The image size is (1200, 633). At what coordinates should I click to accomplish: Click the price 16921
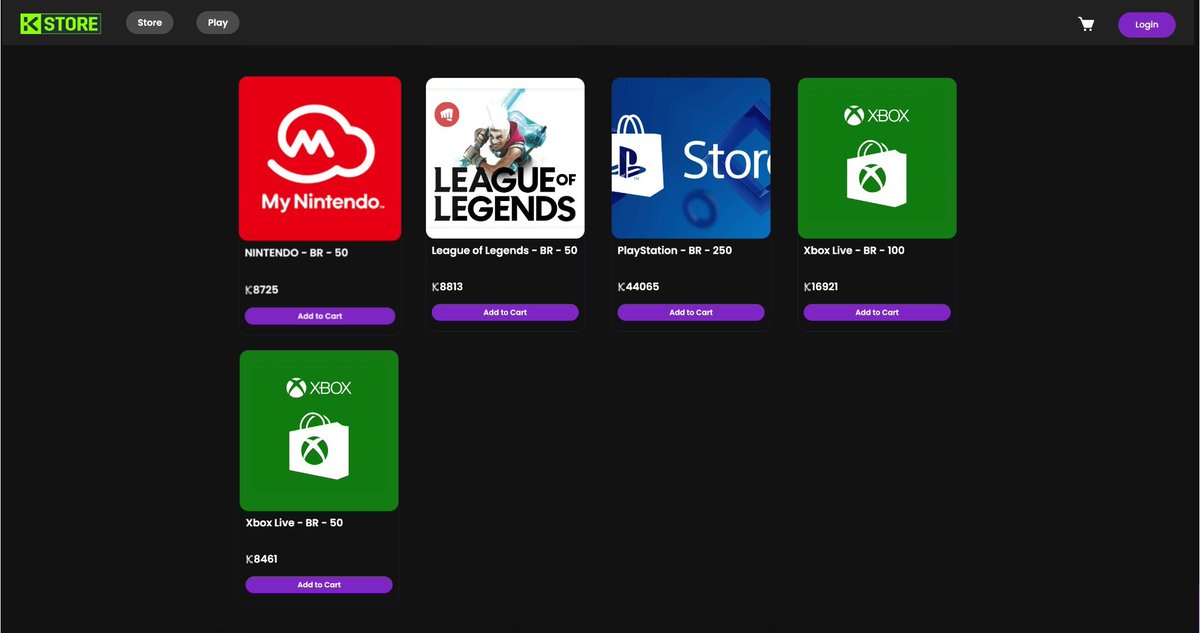(x=822, y=286)
